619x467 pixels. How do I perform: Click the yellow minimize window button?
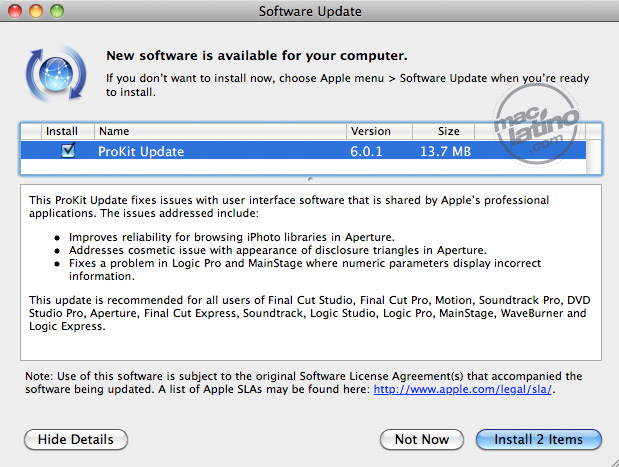point(36,11)
